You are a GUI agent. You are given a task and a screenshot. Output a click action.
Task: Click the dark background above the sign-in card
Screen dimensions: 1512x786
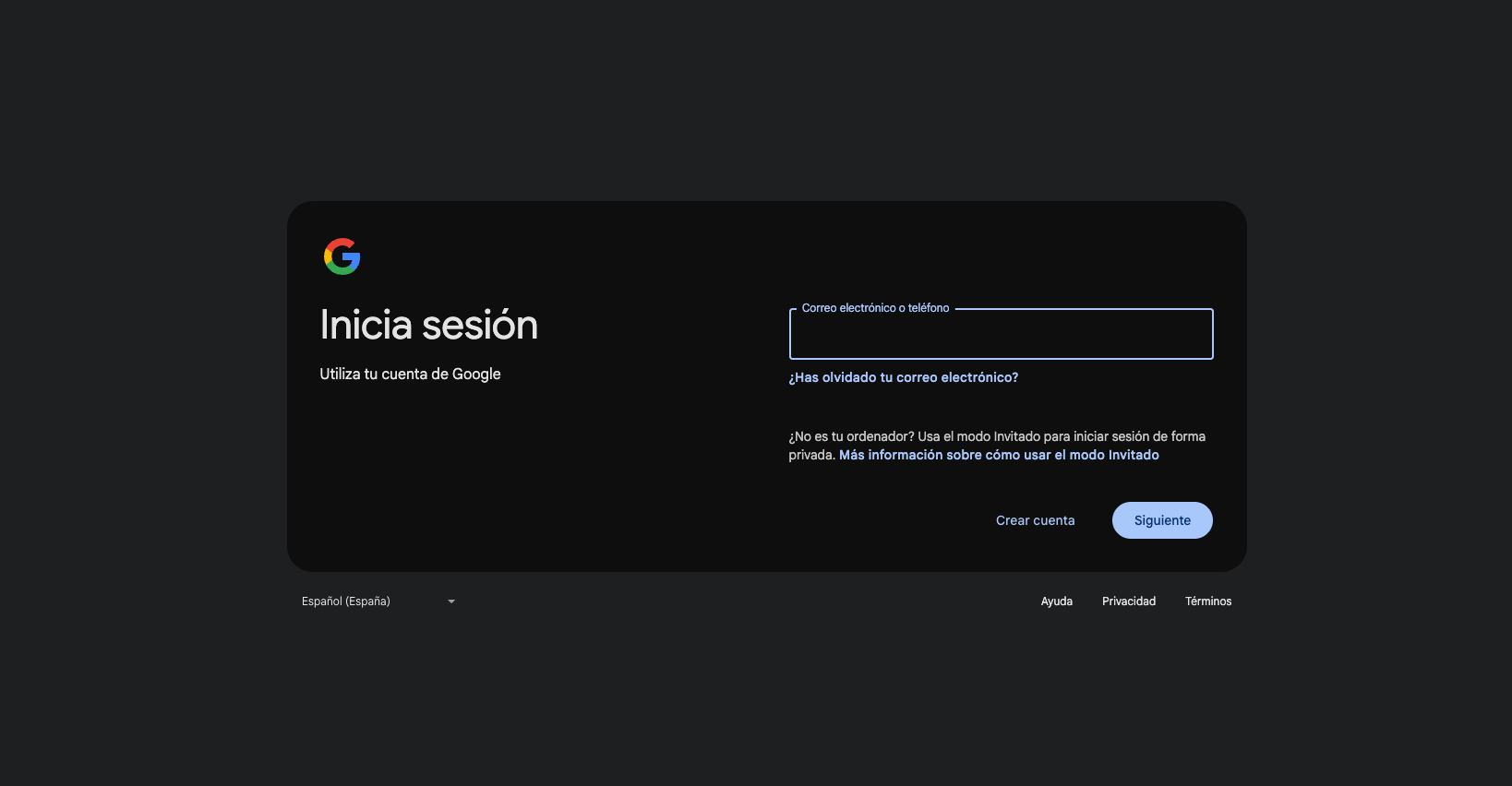pyautogui.click(x=757, y=101)
